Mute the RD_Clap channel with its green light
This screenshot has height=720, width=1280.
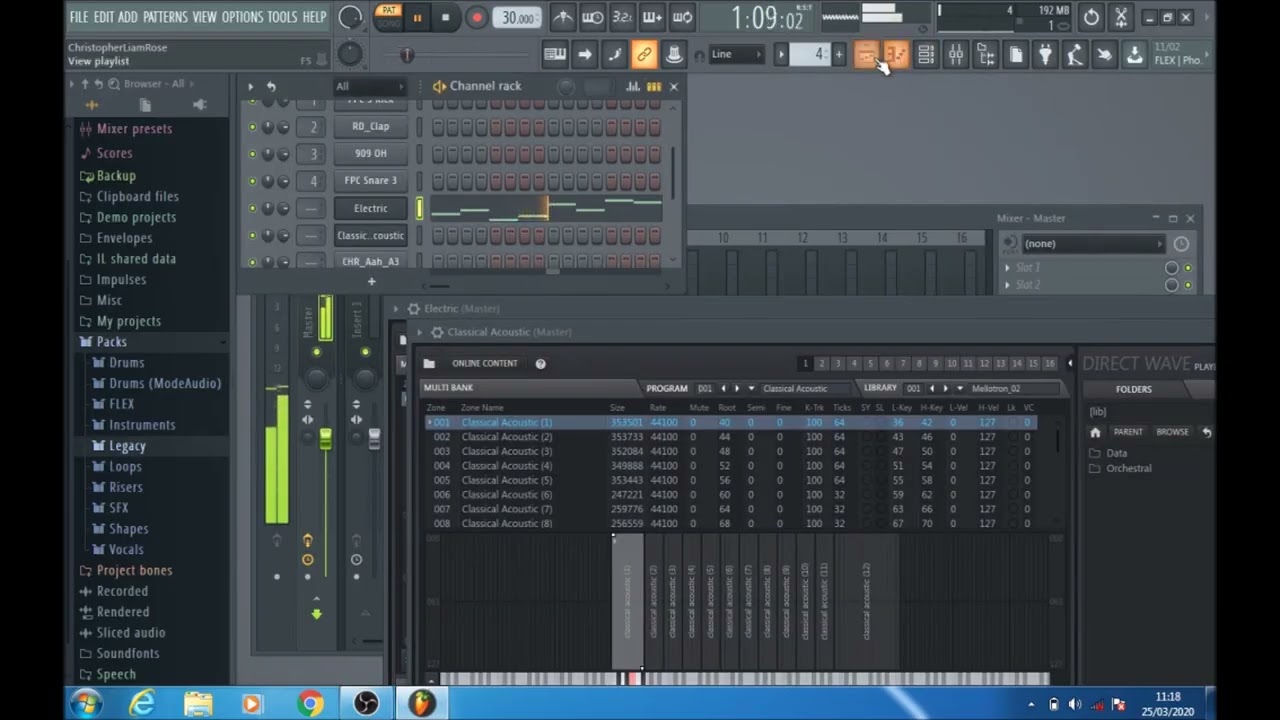pos(252,127)
